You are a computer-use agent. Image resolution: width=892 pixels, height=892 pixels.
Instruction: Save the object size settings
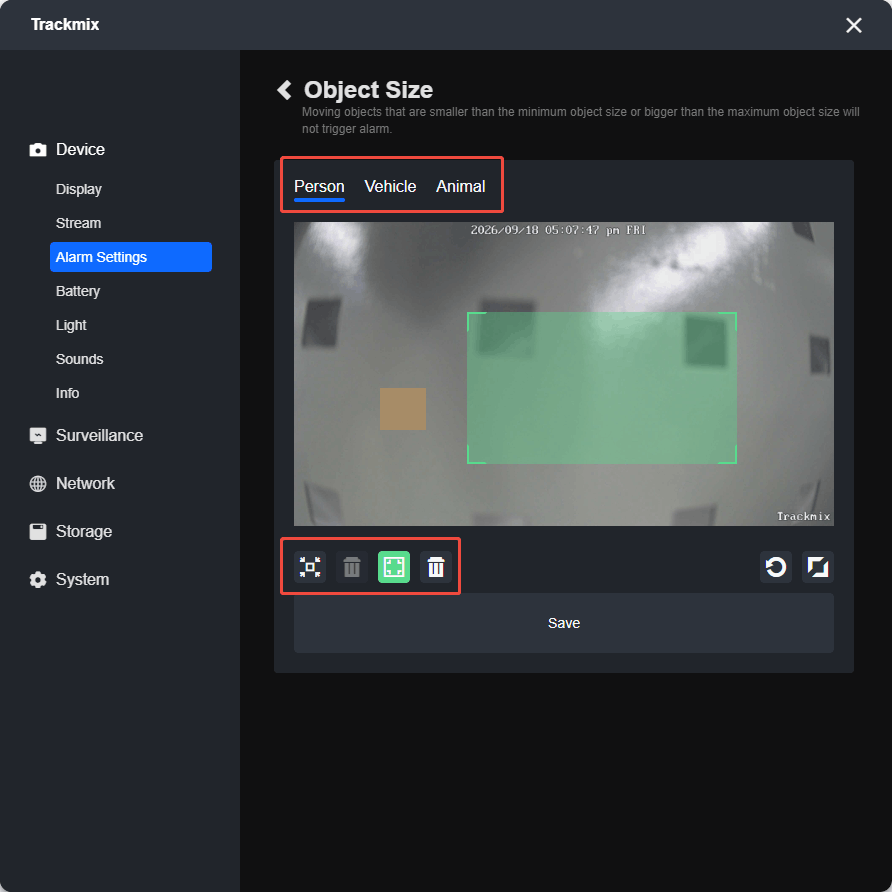point(564,623)
